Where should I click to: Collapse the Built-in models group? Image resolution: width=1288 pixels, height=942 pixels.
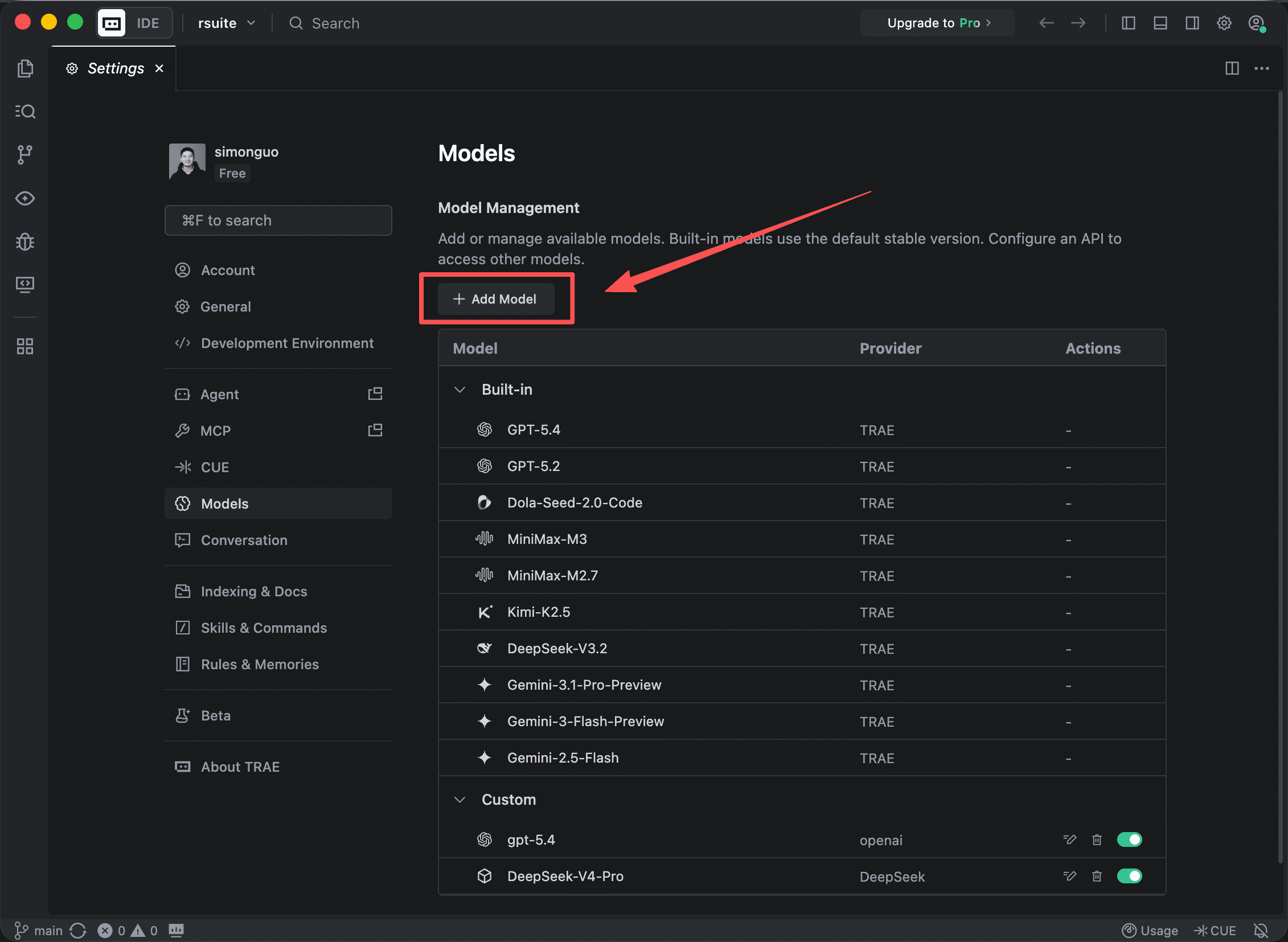click(460, 390)
